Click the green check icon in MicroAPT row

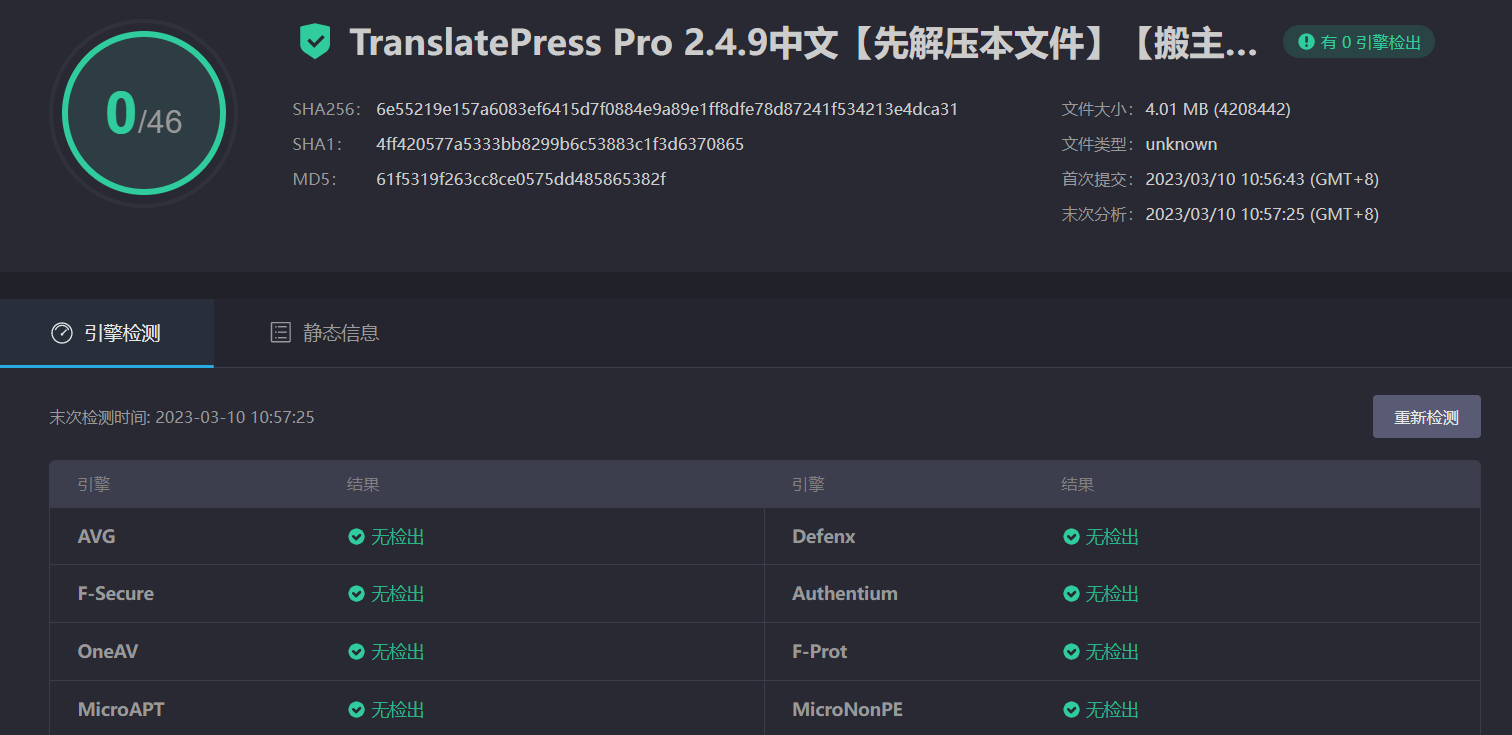click(356, 710)
